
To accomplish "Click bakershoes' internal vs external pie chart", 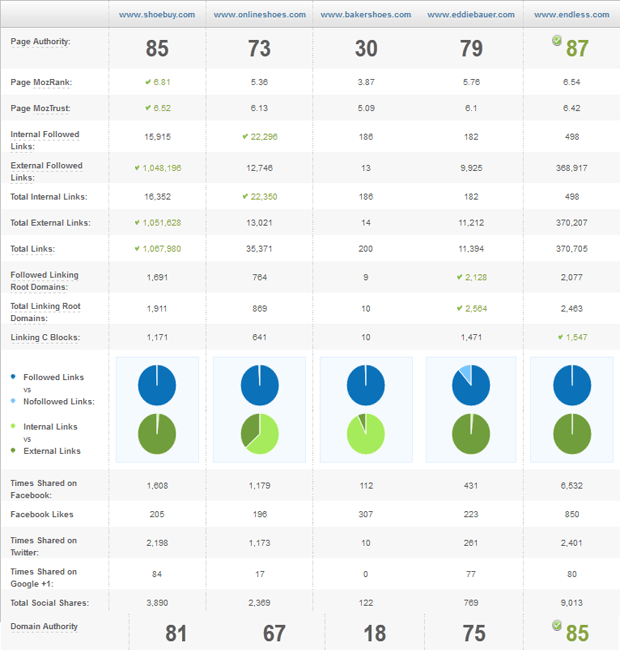I will point(366,434).
